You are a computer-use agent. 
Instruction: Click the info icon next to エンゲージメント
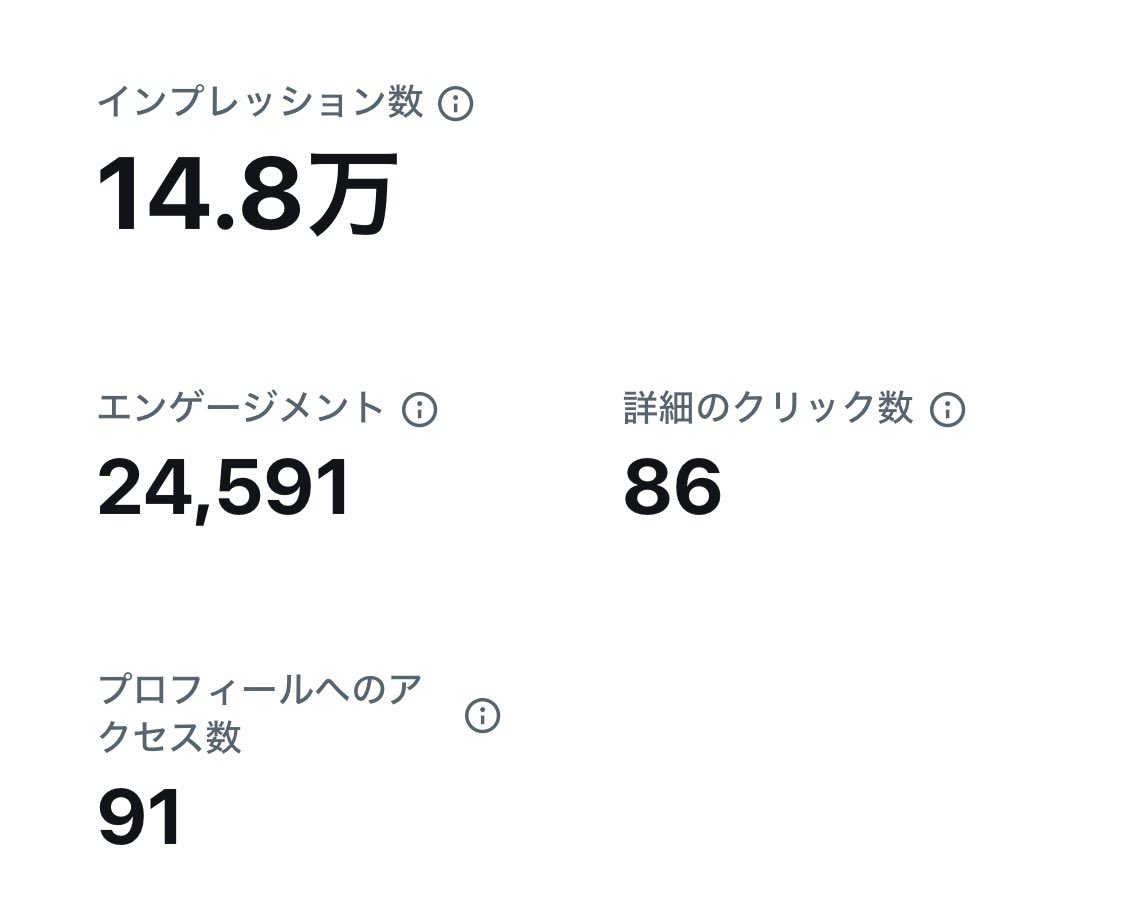click(x=420, y=410)
